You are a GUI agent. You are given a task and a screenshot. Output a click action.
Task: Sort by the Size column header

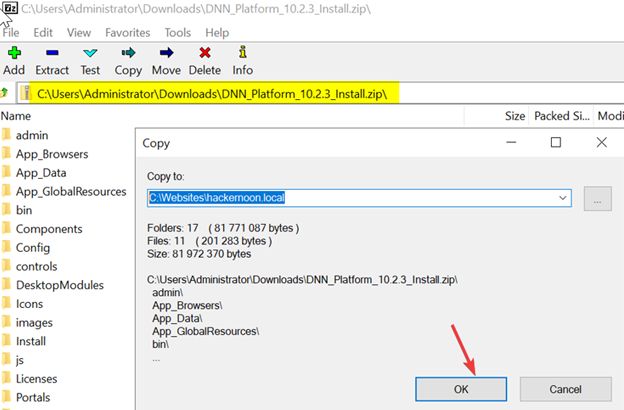tap(515, 116)
